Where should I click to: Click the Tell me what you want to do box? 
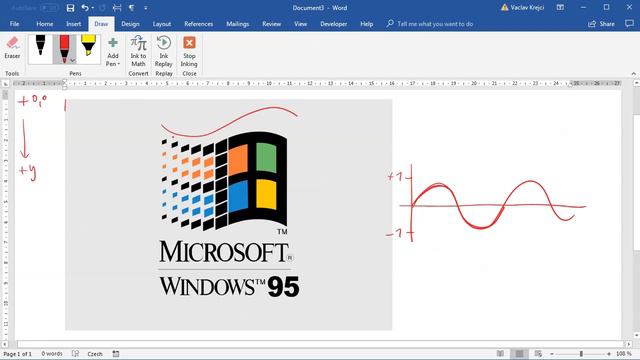point(430,24)
